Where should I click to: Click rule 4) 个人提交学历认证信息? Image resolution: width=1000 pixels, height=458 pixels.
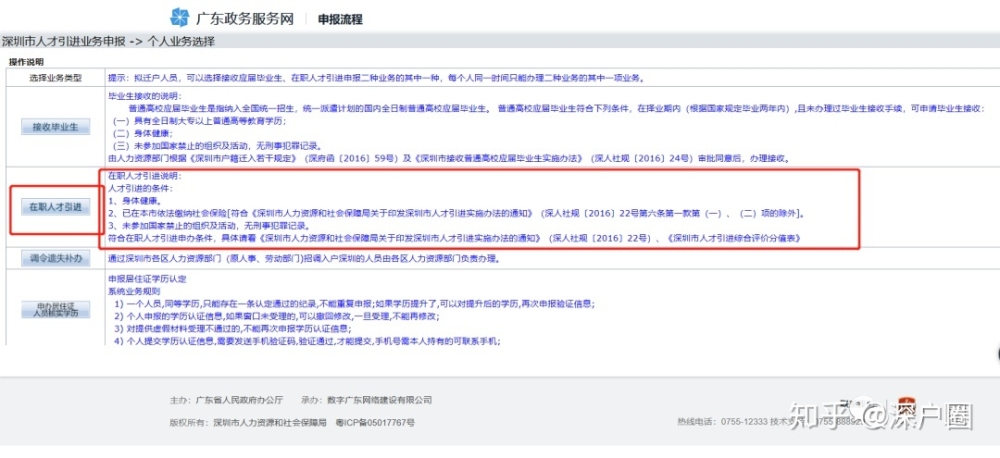pyautogui.click(x=307, y=341)
